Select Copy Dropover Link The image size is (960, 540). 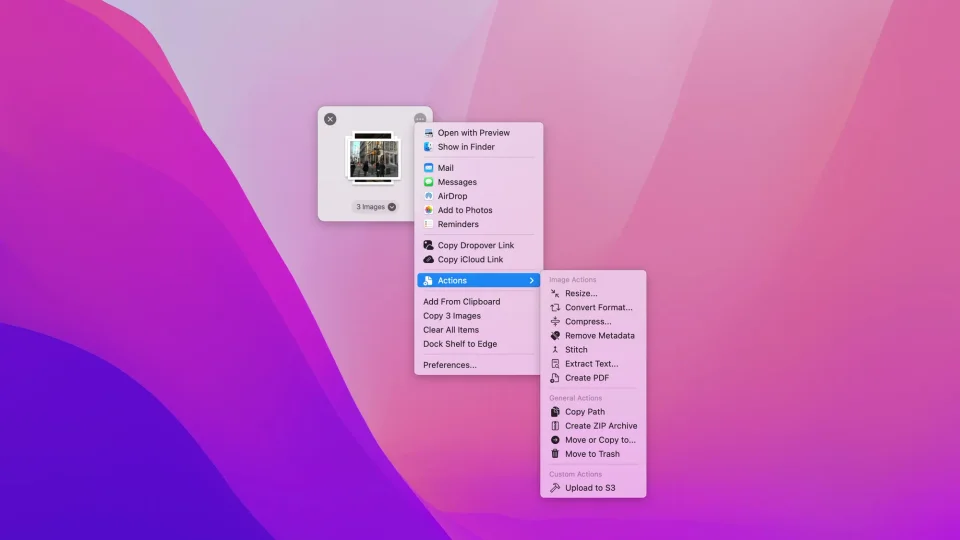[x=476, y=245]
